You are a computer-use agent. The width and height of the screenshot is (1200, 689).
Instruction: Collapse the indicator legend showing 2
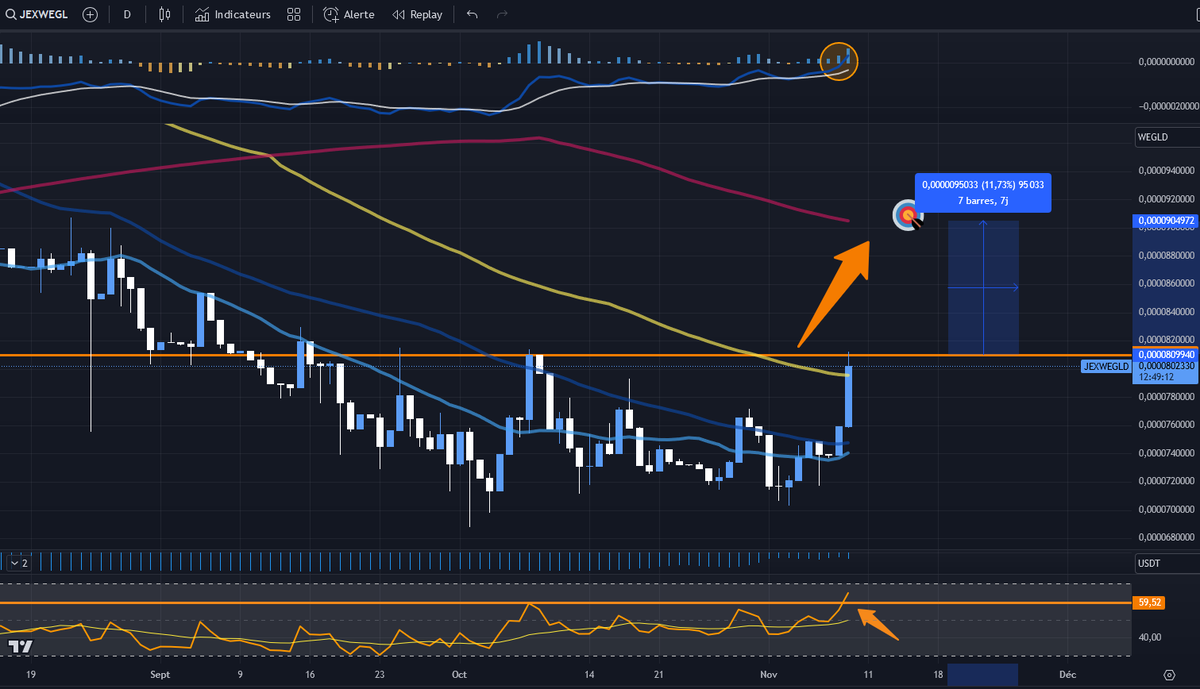pyautogui.click(x=19, y=562)
